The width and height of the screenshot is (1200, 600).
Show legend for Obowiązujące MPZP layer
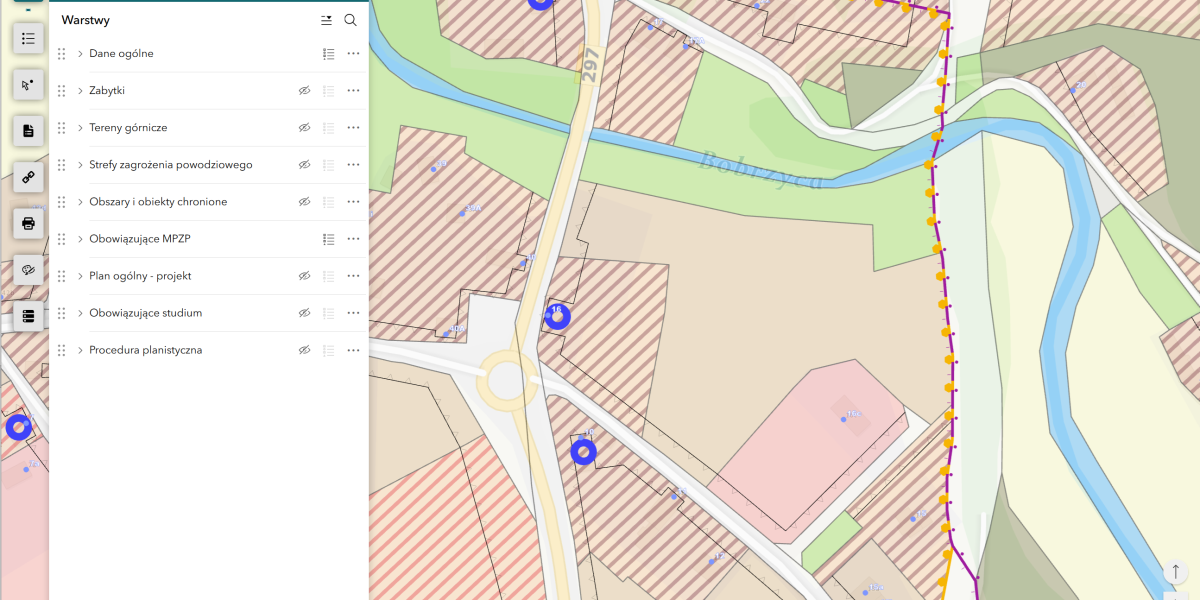[x=328, y=239]
